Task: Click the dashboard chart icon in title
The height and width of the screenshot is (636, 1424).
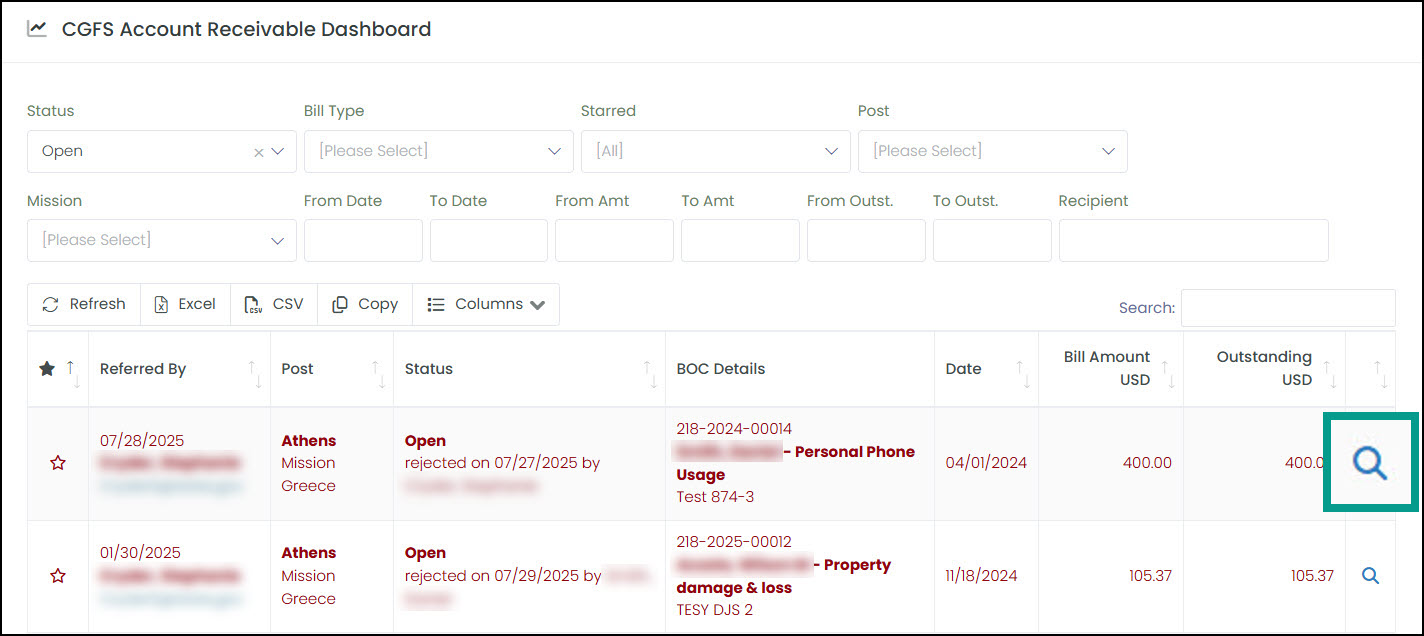Action: tap(37, 29)
